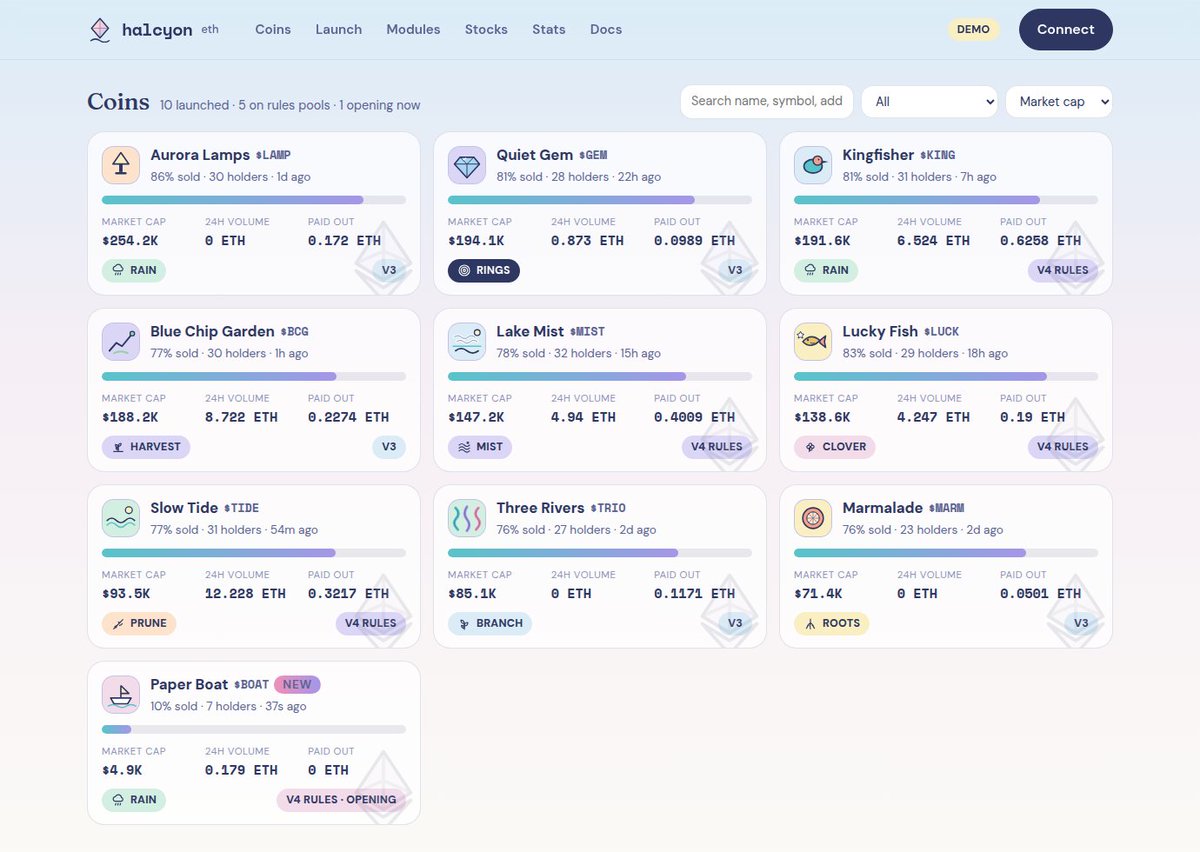Open the Stats nav item
Viewport: 1200px width, 852px height.
pyautogui.click(x=549, y=30)
